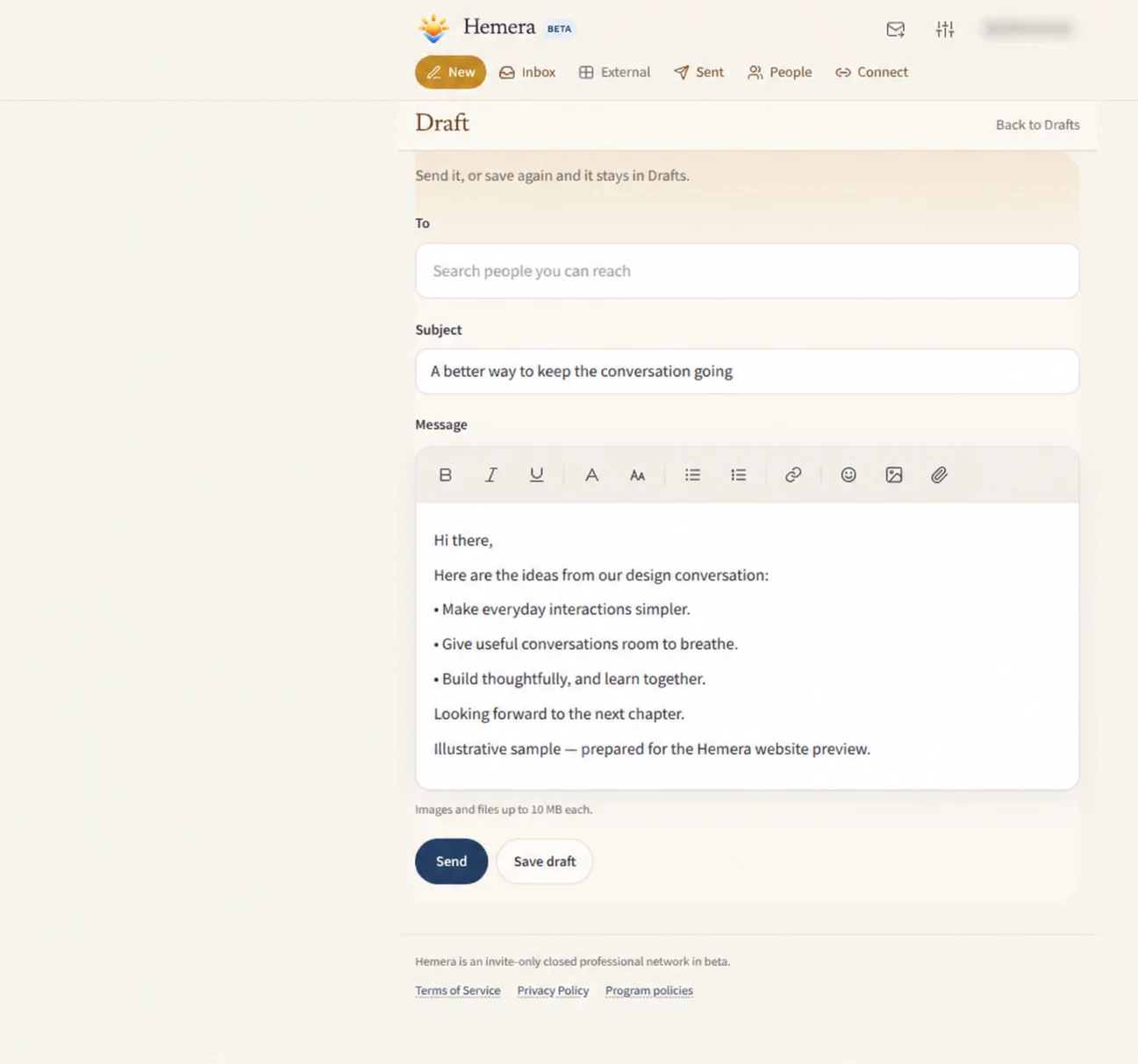Go to the Inbox tab

527,72
